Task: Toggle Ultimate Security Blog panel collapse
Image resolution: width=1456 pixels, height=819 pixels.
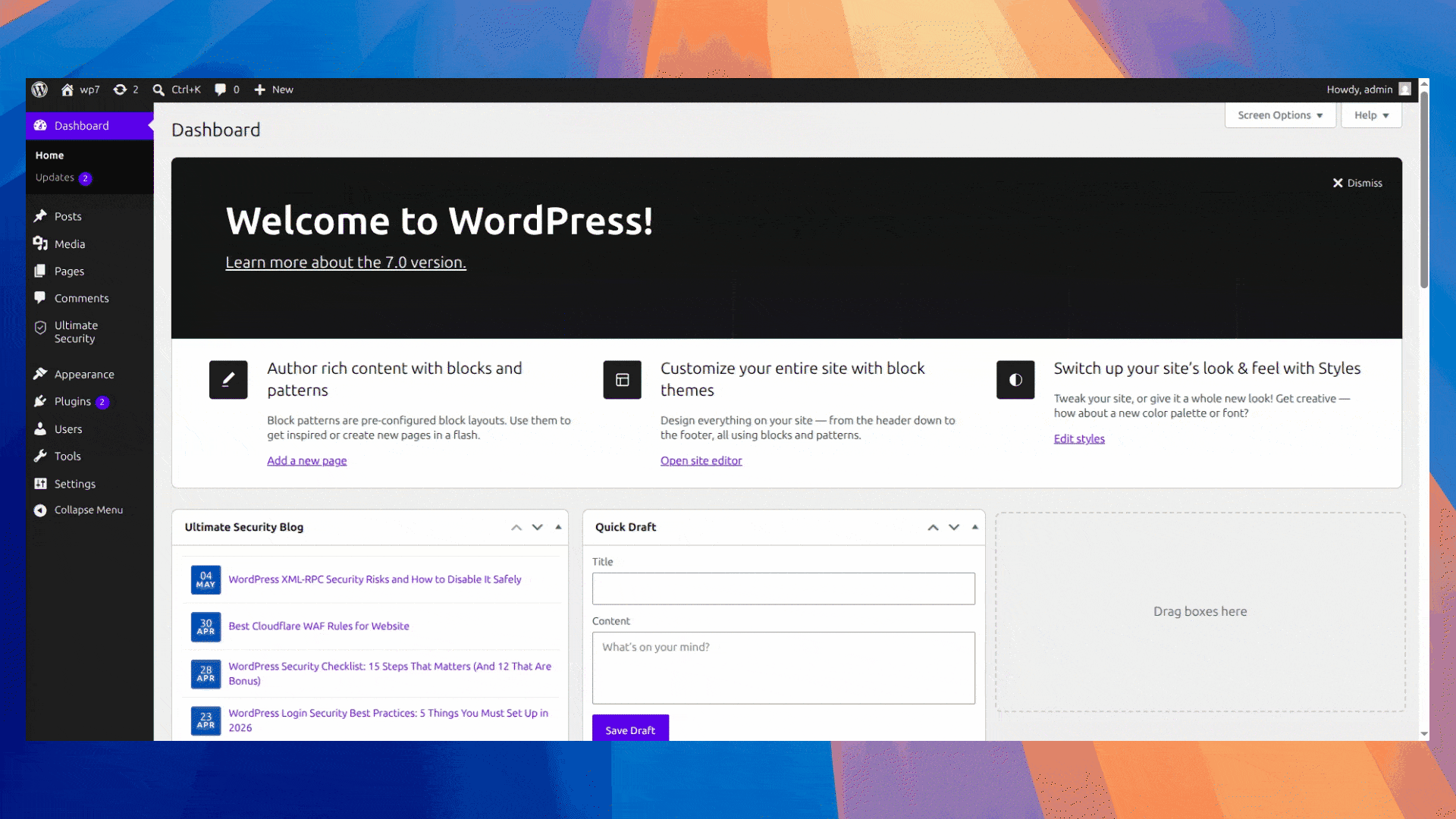Action: (558, 528)
